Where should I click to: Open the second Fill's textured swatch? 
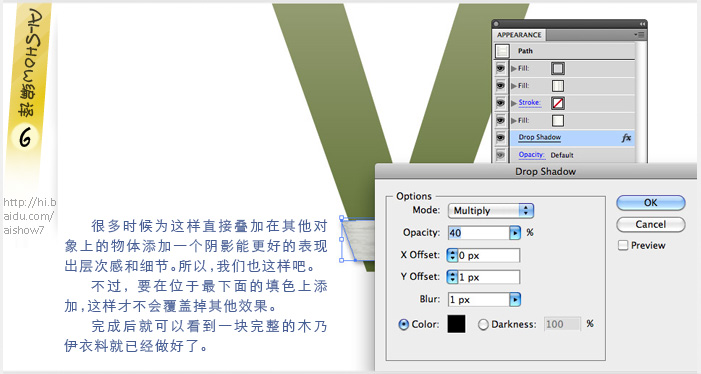pos(557,86)
